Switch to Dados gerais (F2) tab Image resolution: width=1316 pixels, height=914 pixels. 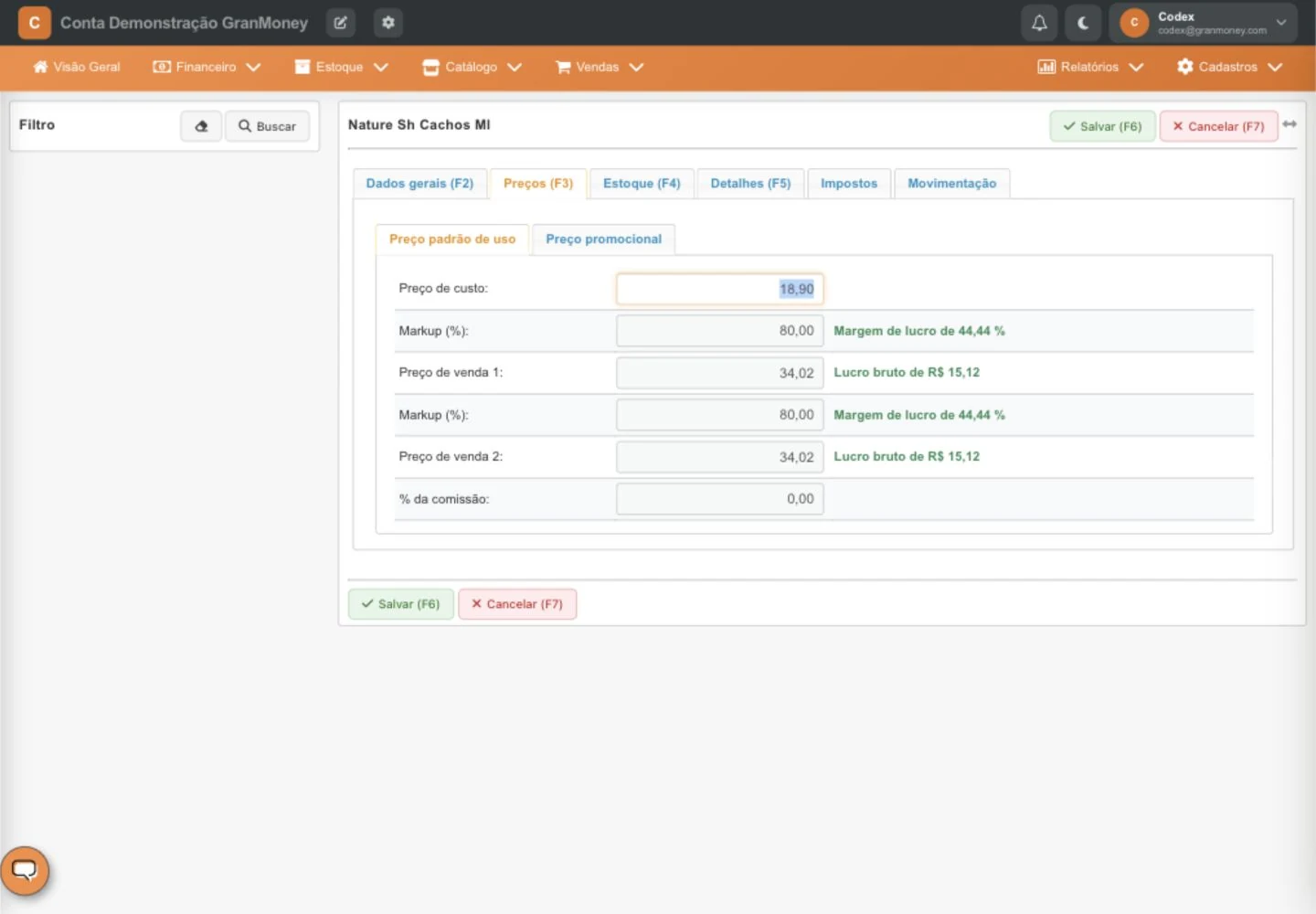pos(419,184)
